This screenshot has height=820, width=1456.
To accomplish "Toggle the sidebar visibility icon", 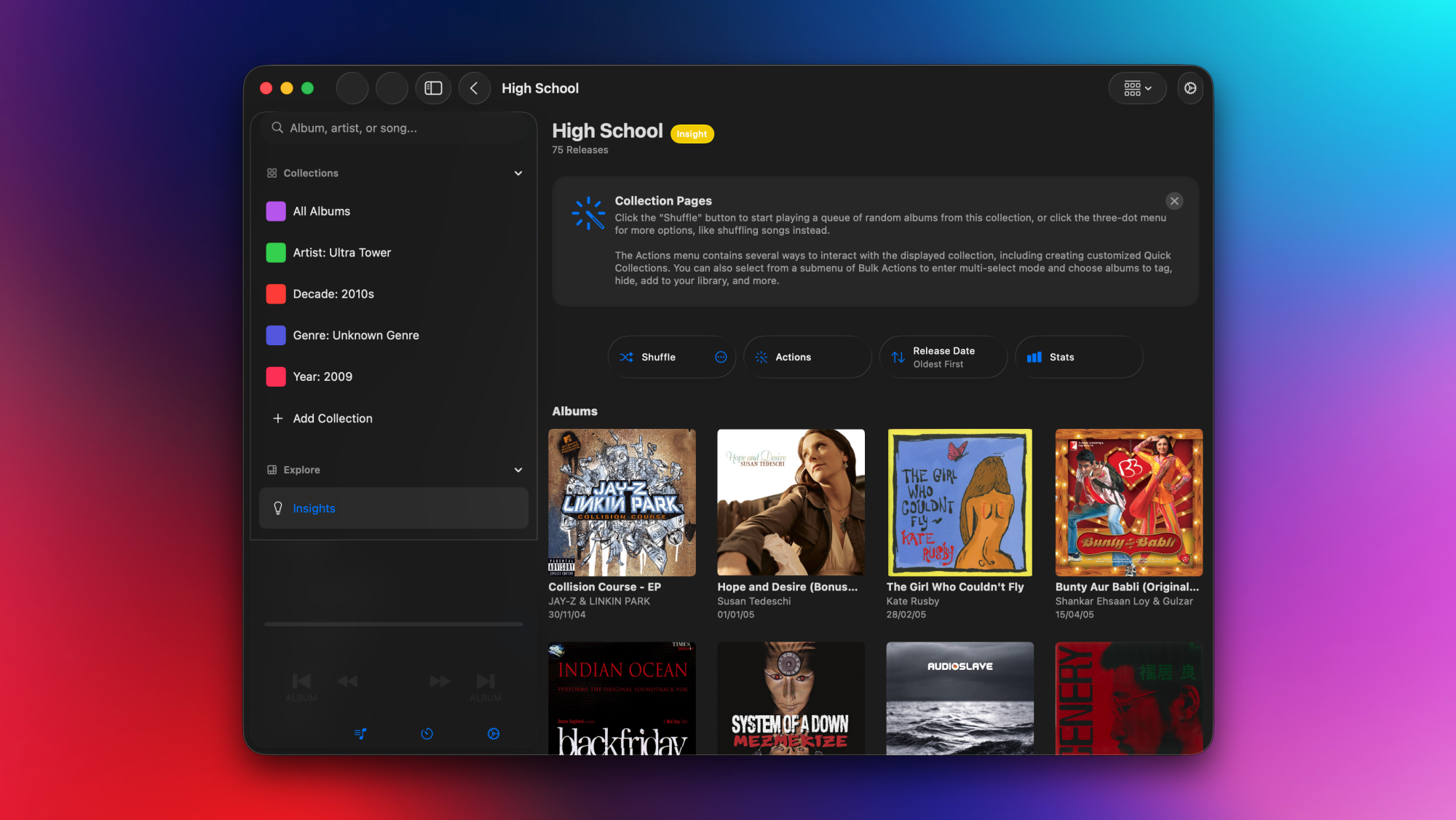I will click(433, 88).
